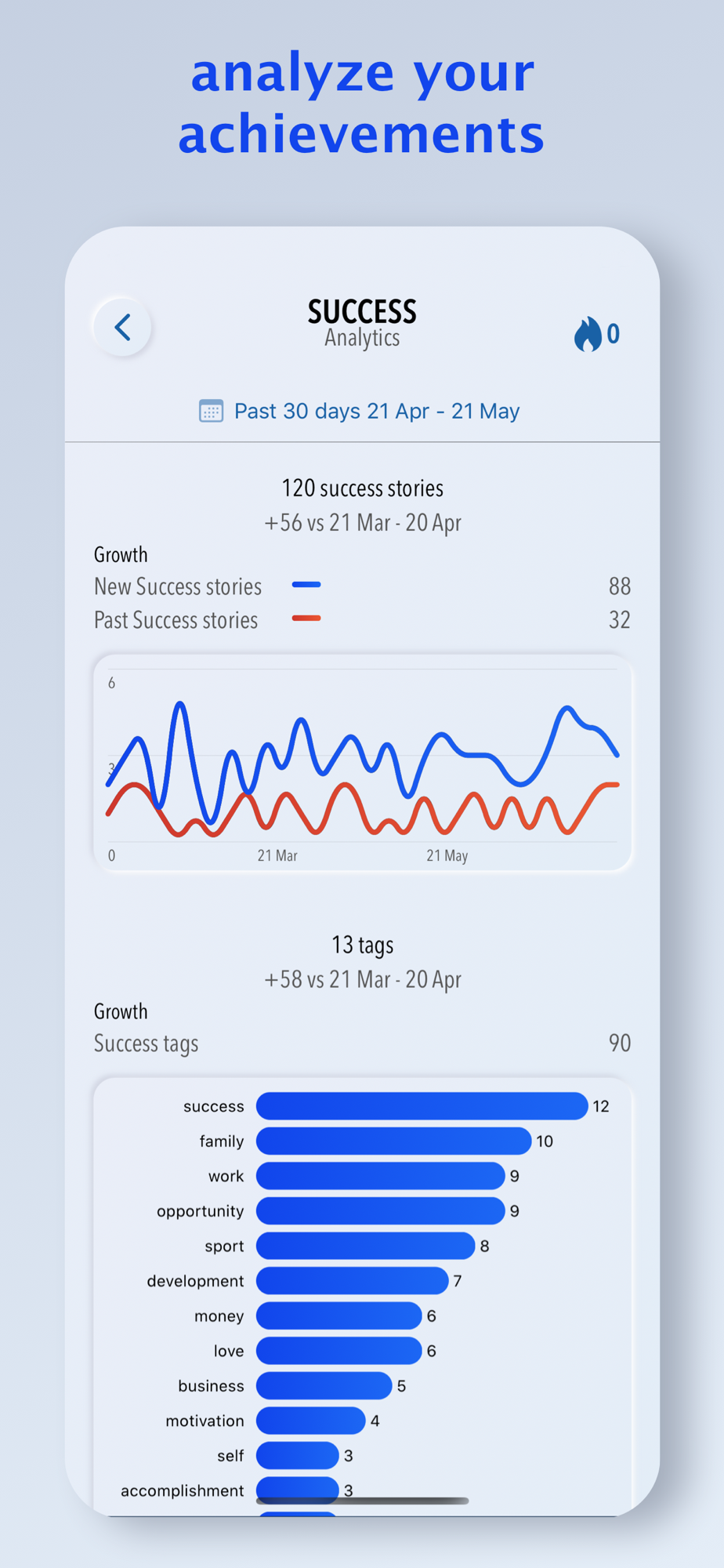Select the 'success' tag bar
This screenshot has height=1568, width=724.
pyautogui.click(x=422, y=1106)
